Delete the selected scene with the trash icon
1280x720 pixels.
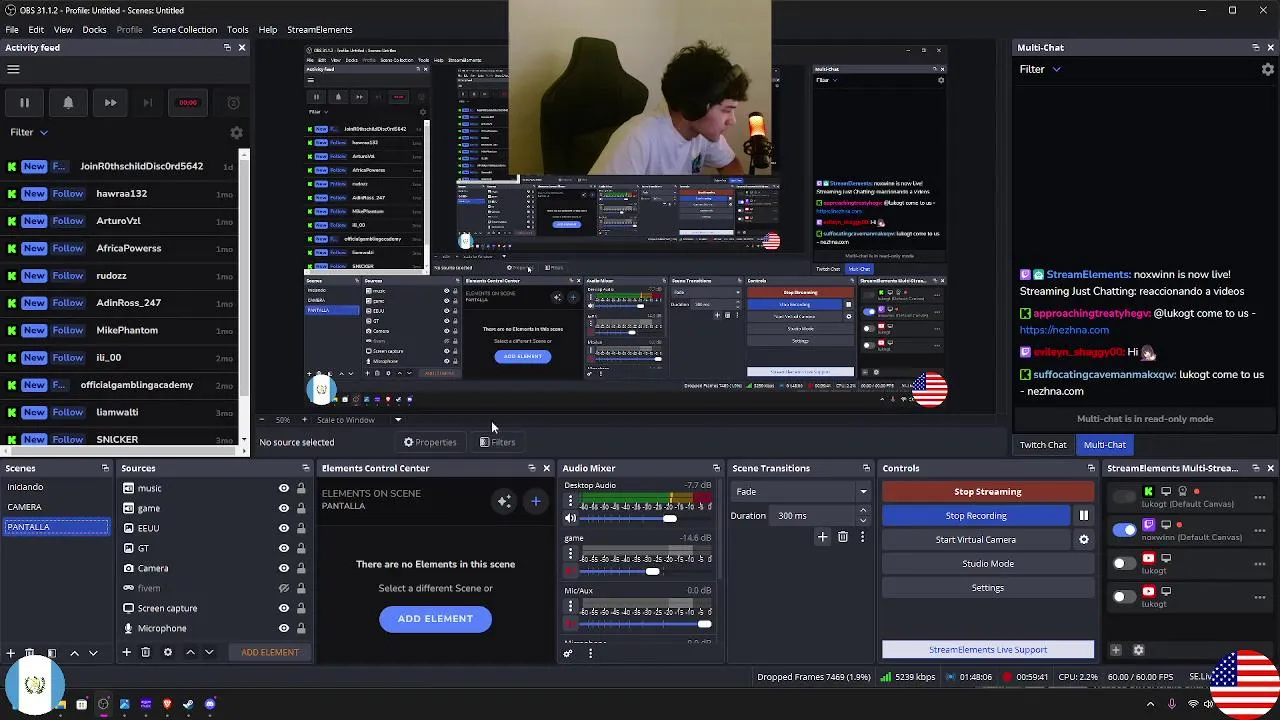30,652
